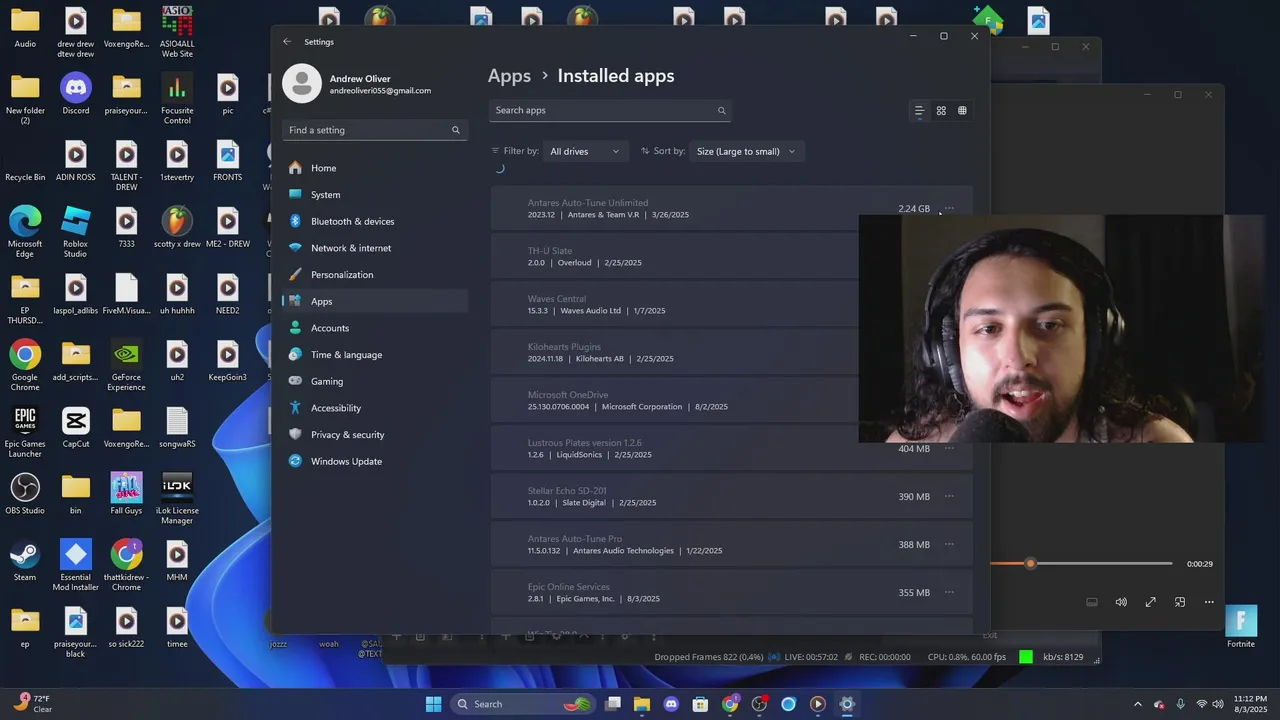Open the Filter by All drives dropdown
This screenshot has width=1280, height=720.
pos(584,151)
